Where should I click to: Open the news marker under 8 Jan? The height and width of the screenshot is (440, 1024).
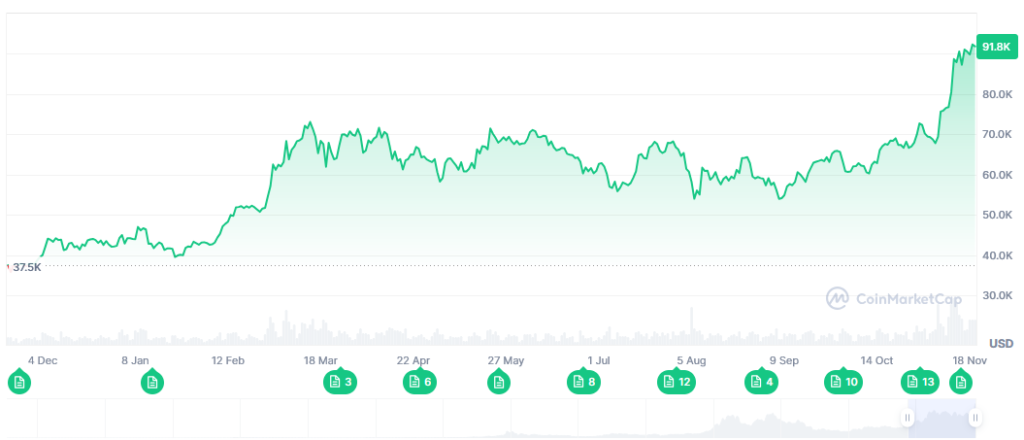tap(152, 381)
